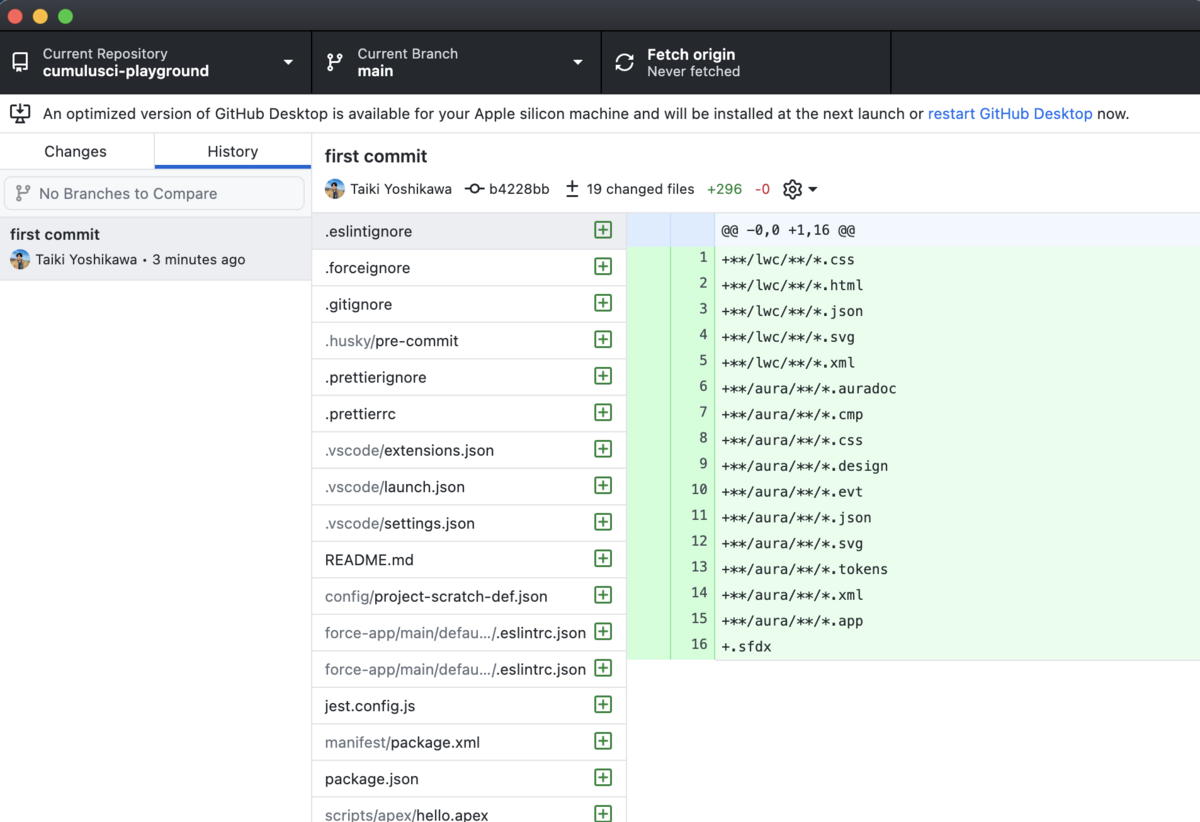This screenshot has height=822, width=1200.
Task: Click the added status icon for README.md
Action: pos(603,559)
